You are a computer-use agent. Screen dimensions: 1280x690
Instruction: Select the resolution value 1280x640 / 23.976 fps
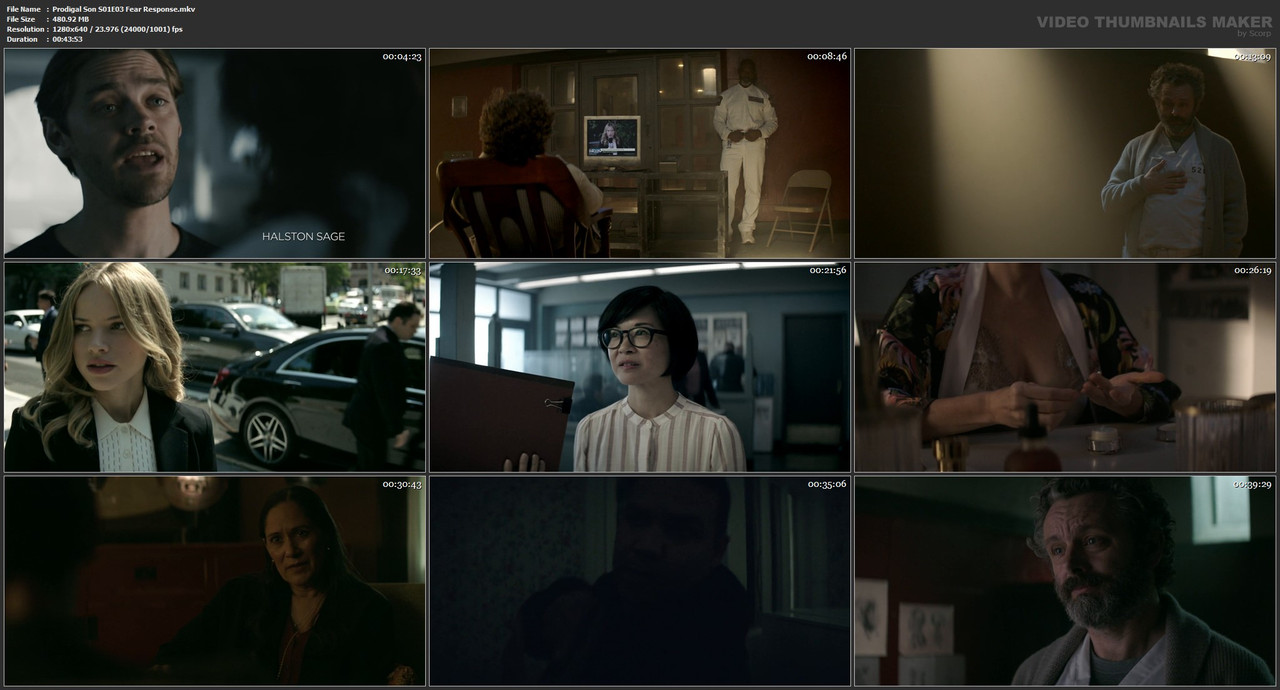click(117, 29)
